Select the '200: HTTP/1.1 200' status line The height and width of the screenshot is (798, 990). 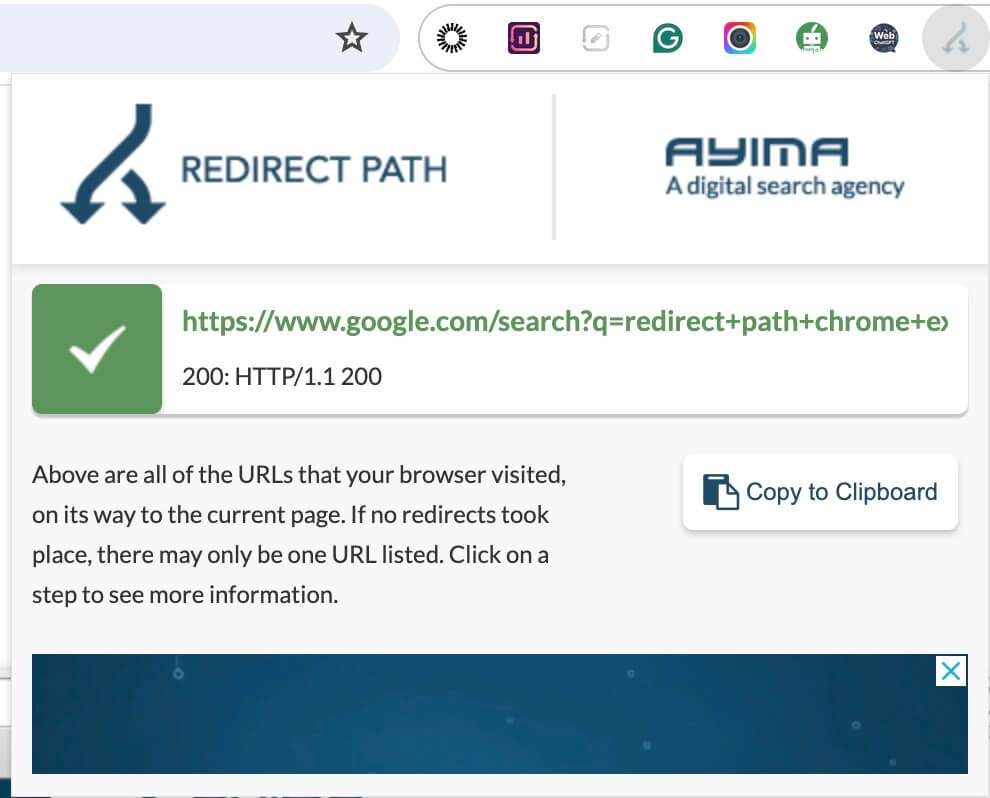(282, 376)
